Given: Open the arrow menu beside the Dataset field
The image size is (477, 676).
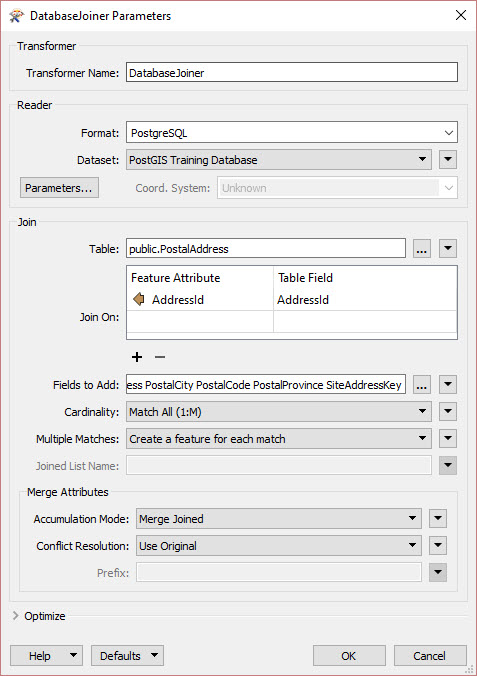Looking at the screenshot, I should point(448,160).
